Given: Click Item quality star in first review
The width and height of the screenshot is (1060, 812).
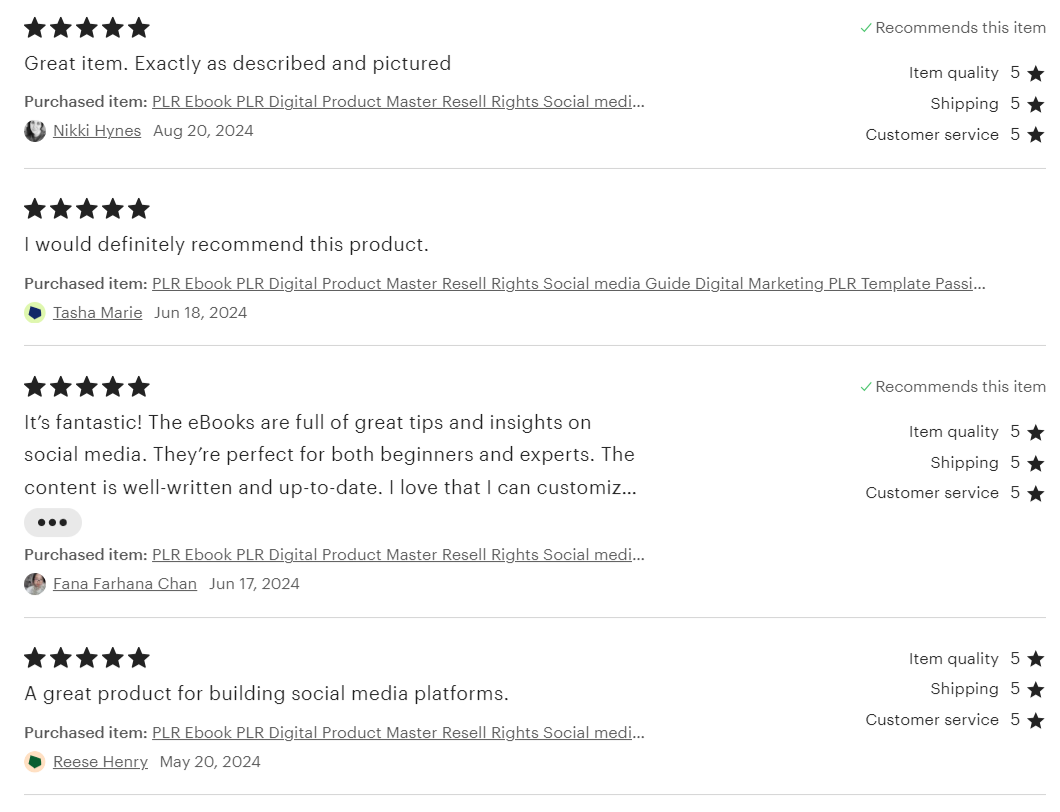Looking at the screenshot, I should click(1036, 73).
